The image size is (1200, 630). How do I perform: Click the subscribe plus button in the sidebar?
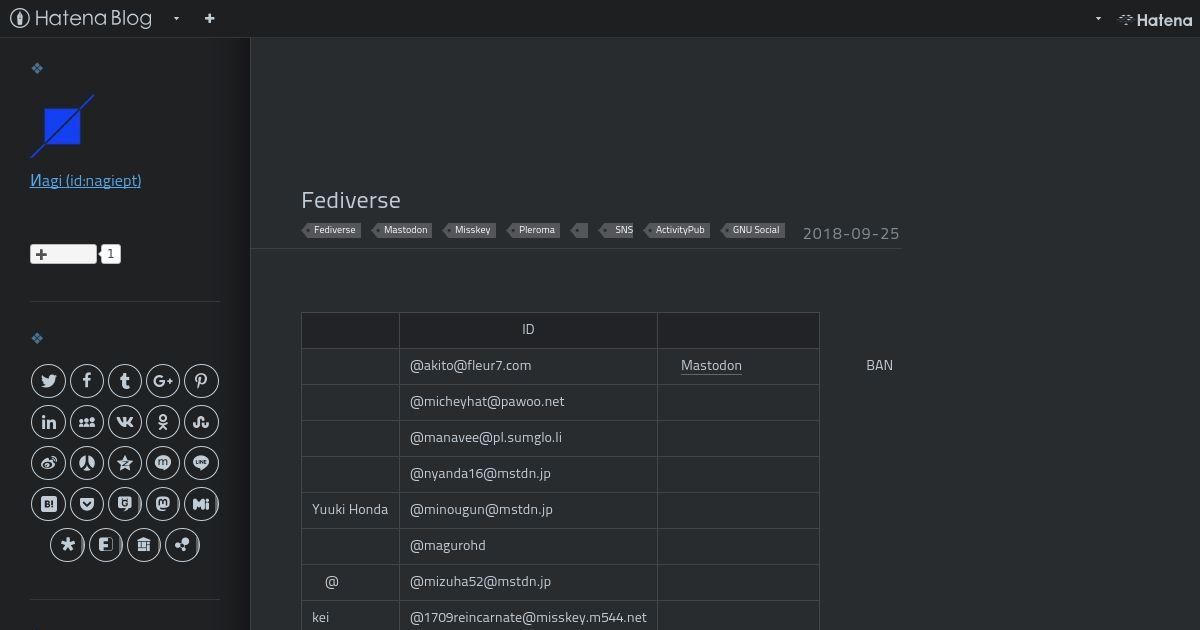(x=63, y=254)
